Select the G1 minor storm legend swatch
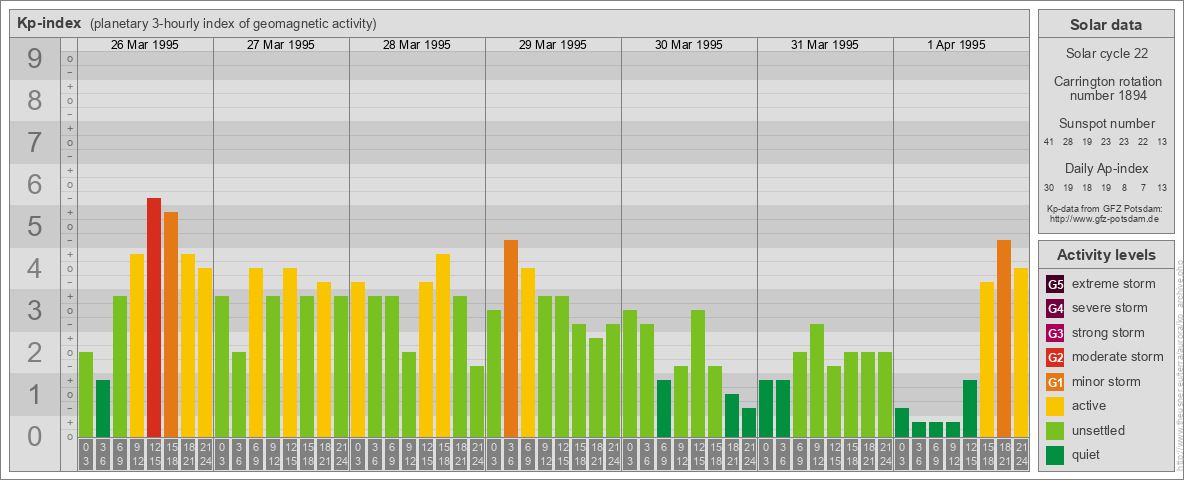Image resolution: width=1184 pixels, height=480 pixels. pyautogui.click(x=1055, y=382)
